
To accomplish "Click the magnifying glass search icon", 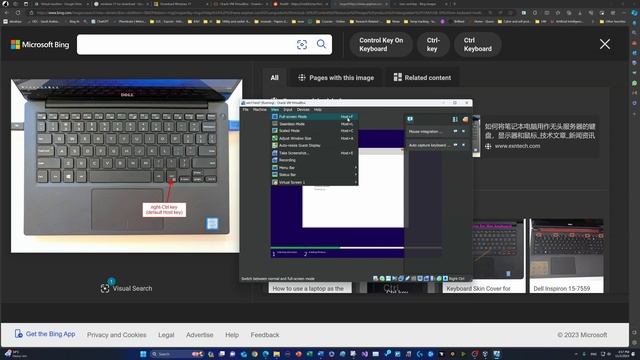I will point(322,44).
